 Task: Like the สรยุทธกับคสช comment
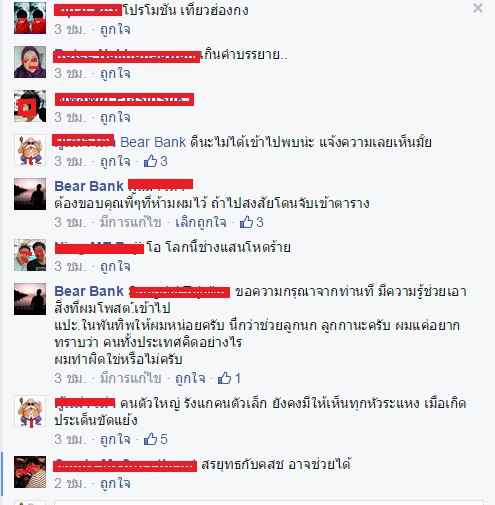pyautogui.click(x=115, y=483)
